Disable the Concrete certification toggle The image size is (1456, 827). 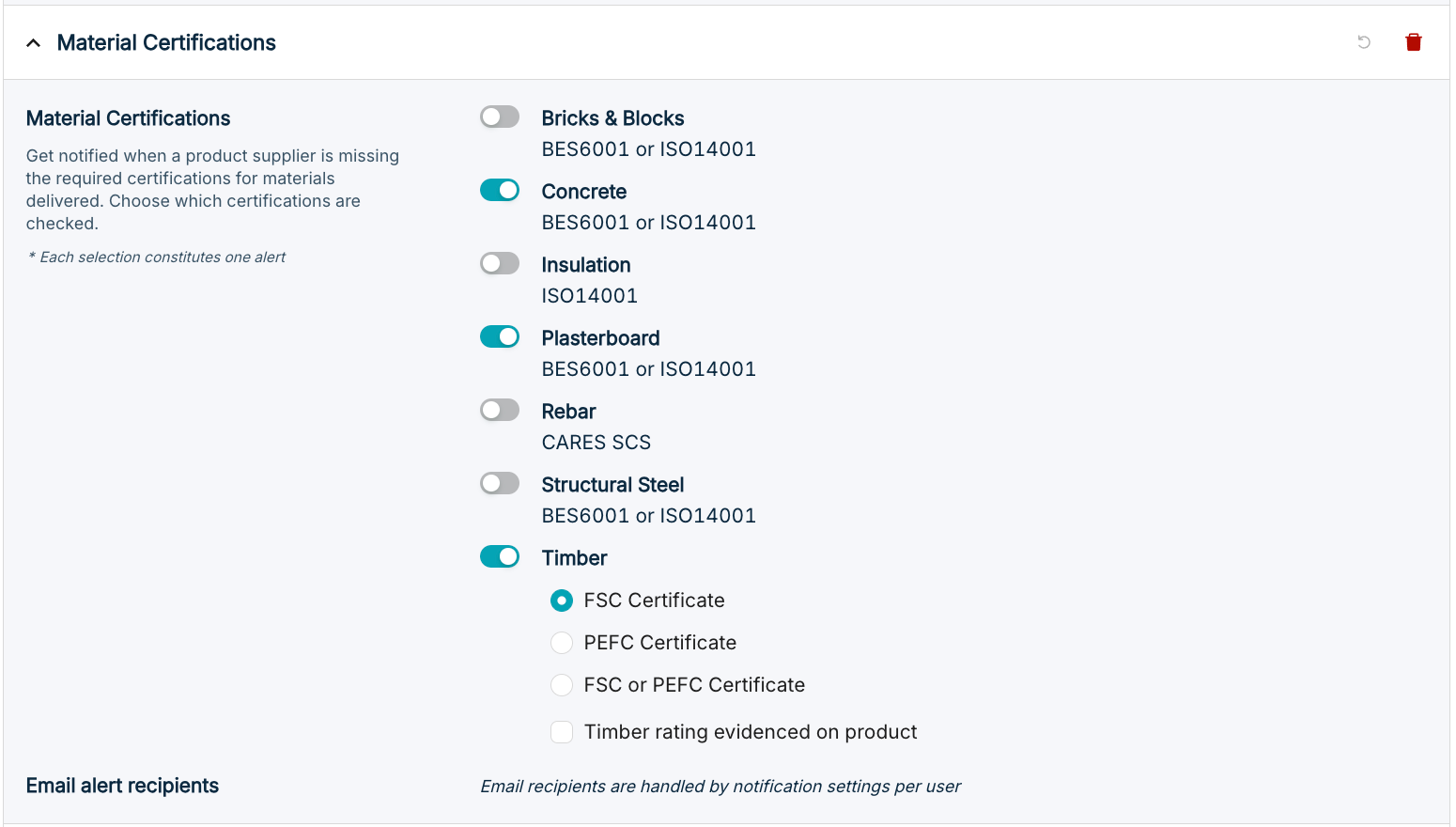pos(500,190)
